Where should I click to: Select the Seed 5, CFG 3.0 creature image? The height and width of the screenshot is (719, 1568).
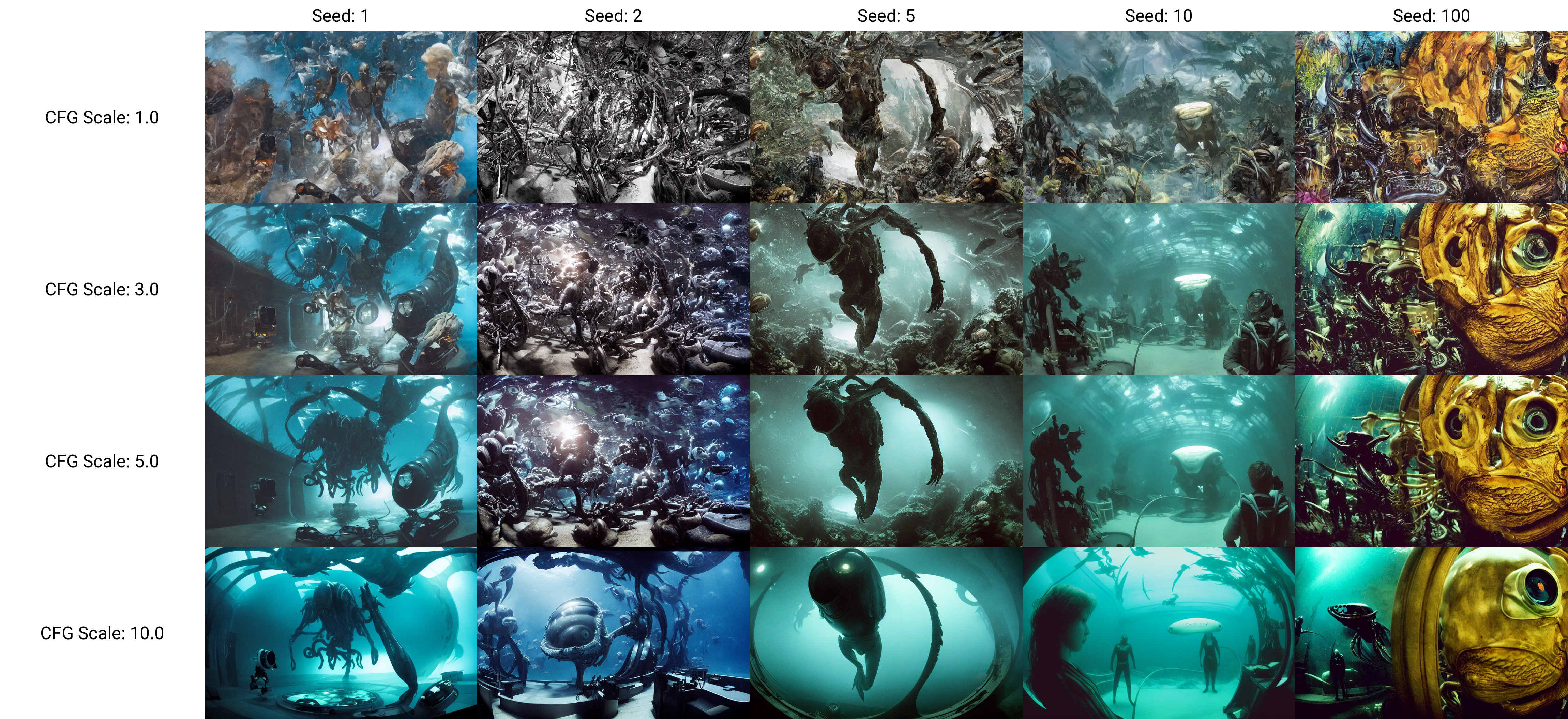(886, 289)
